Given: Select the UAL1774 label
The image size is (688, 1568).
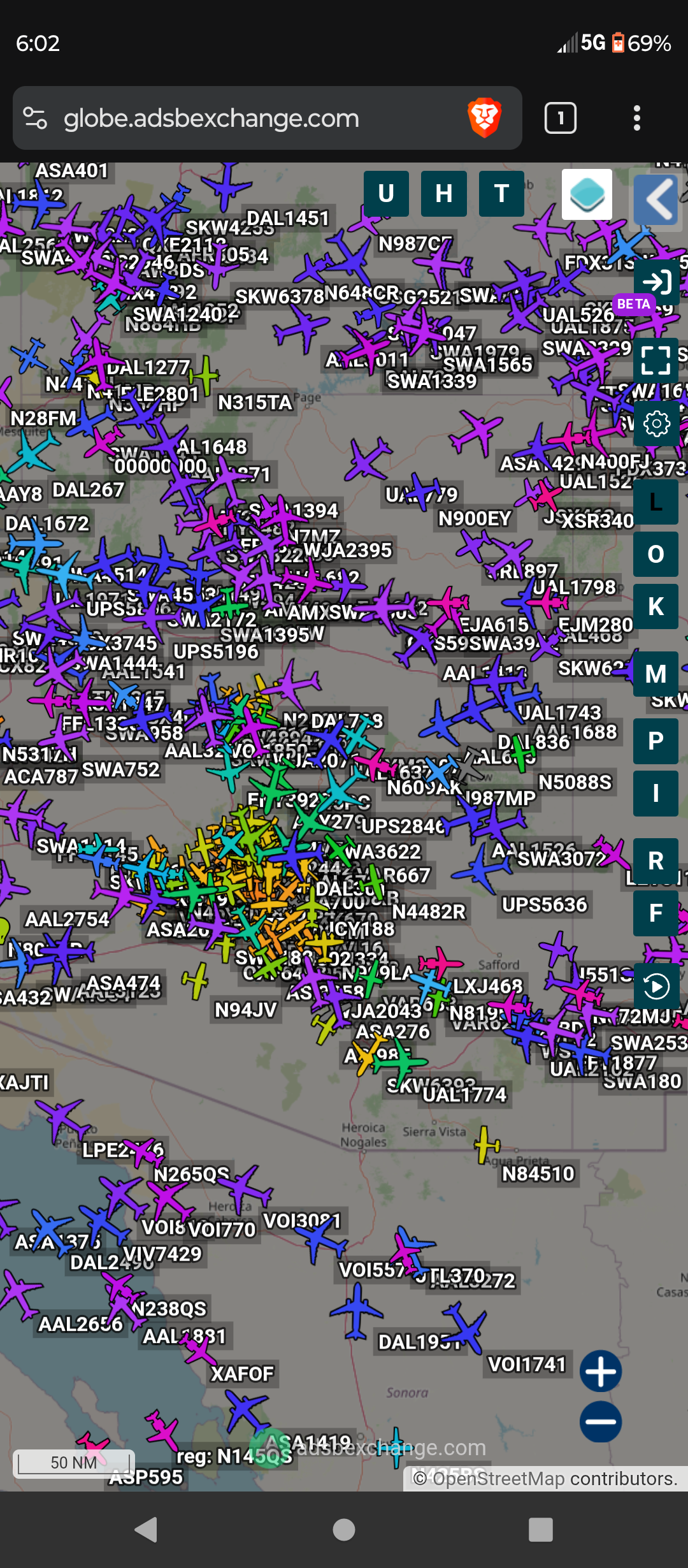Looking at the screenshot, I should point(464,1094).
